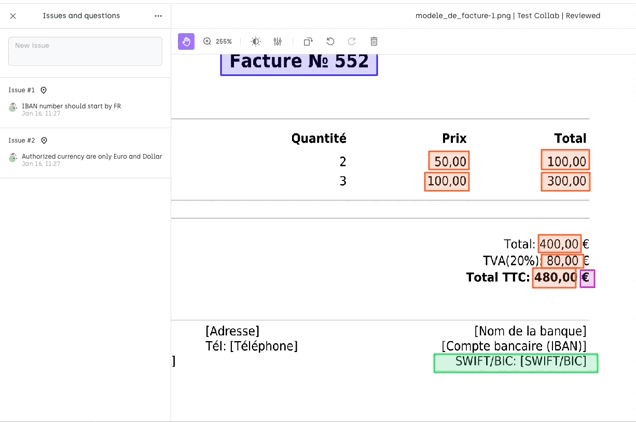Click the zoom magnifier icon
This screenshot has height=422, width=636.
click(x=207, y=41)
